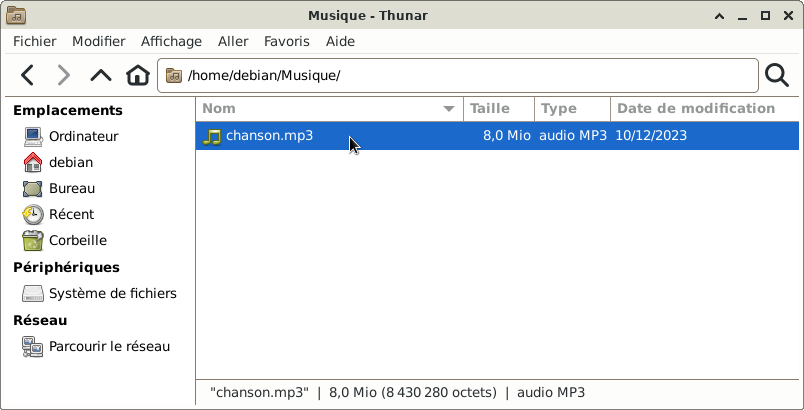
Task: Click the music note icon of chanson.mp3
Action: pos(211,136)
